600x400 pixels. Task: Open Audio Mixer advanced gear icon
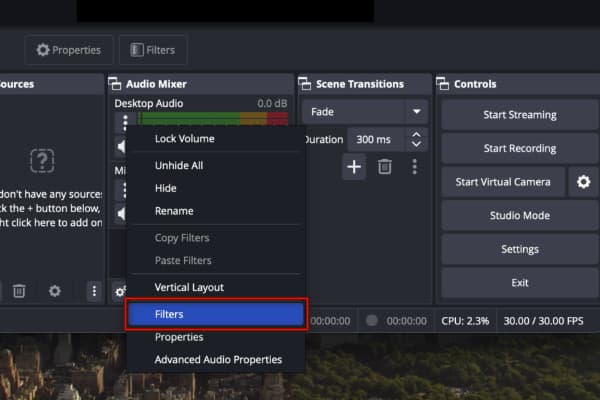pyautogui.click(x=119, y=292)
